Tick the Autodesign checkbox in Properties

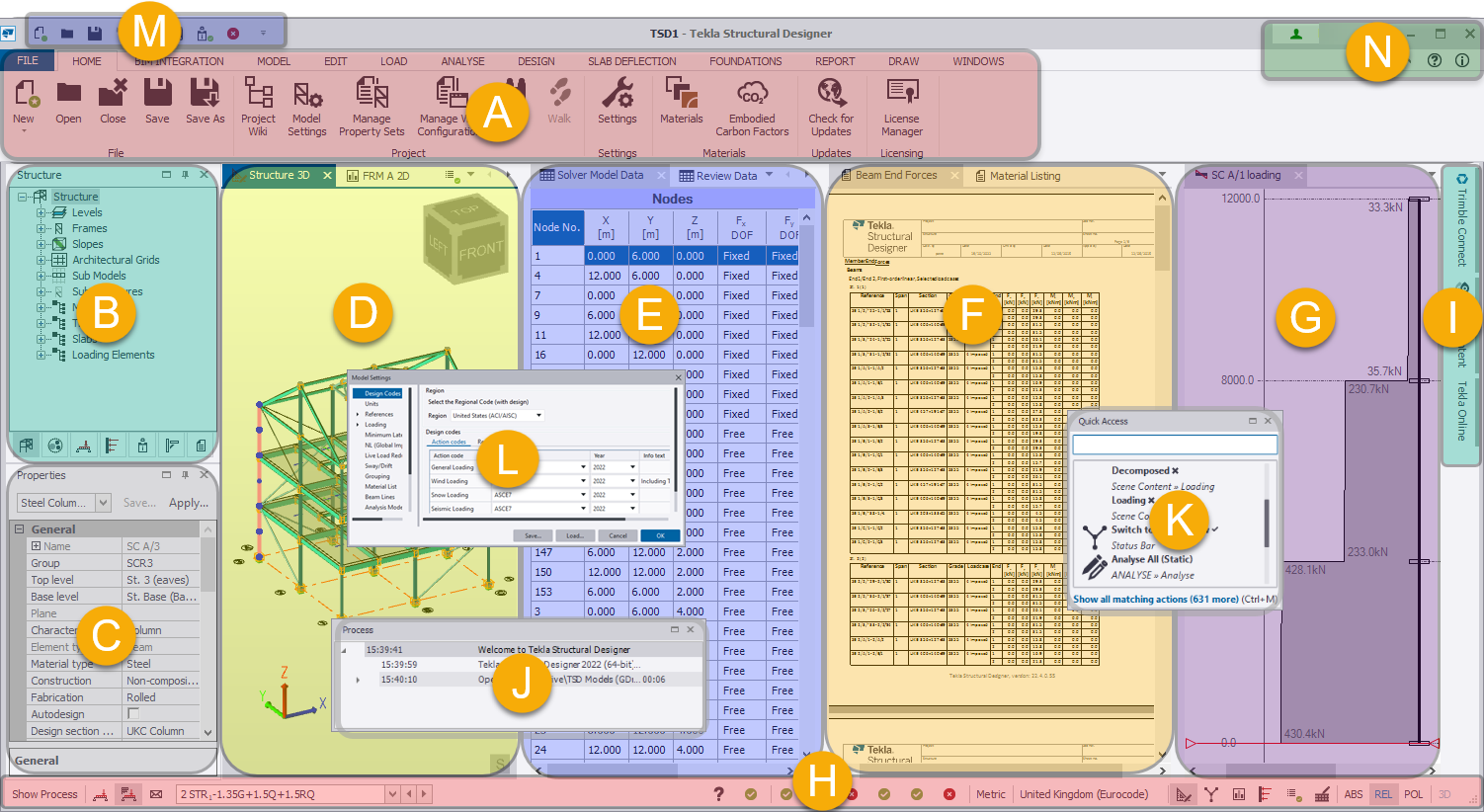tap(133, 714)
